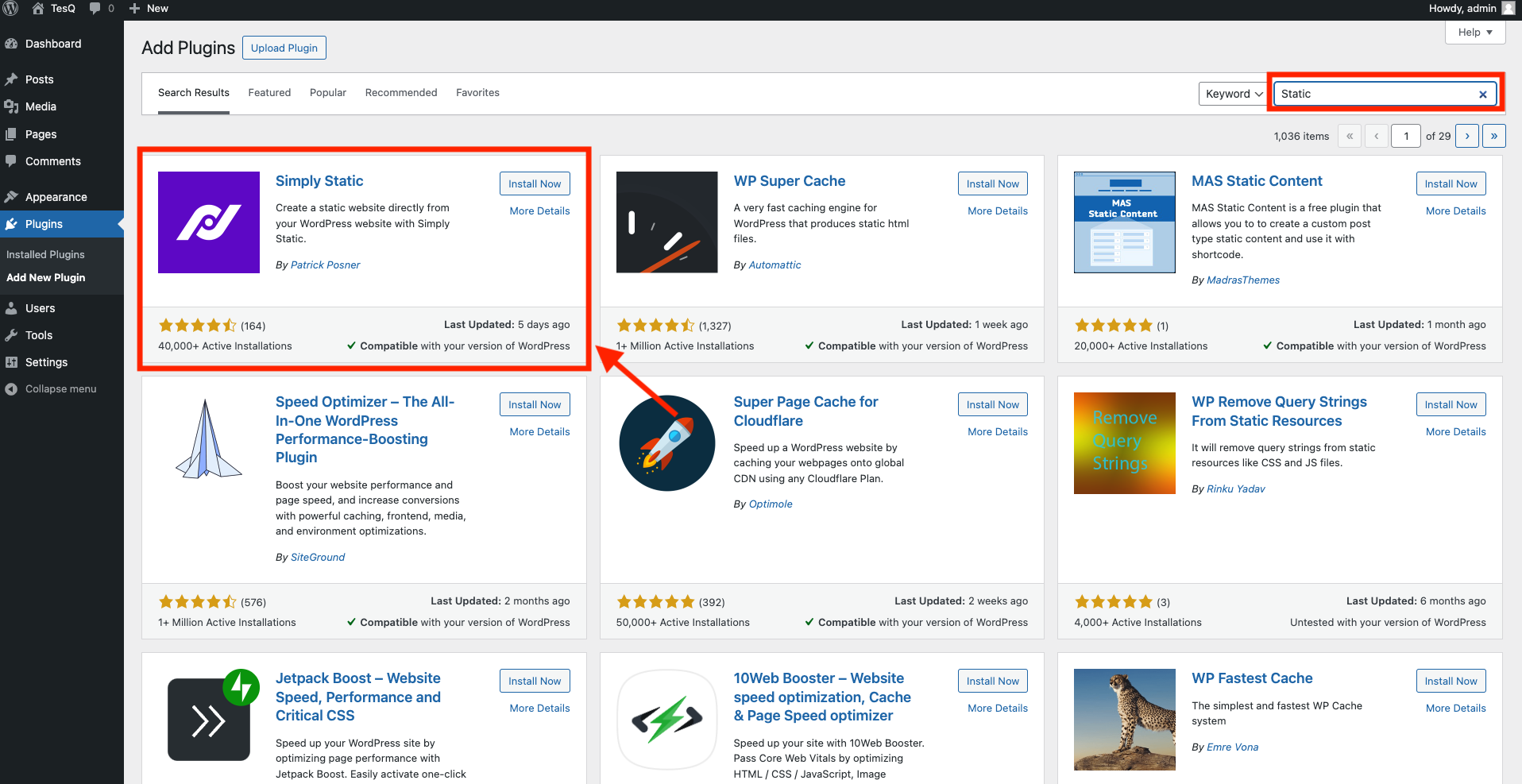Image resolution: width=1522 pixels, height=784 pixels.
Task: Select the Pages icon in sidebar
Action: pyautogui.click(x=13, y=133)
